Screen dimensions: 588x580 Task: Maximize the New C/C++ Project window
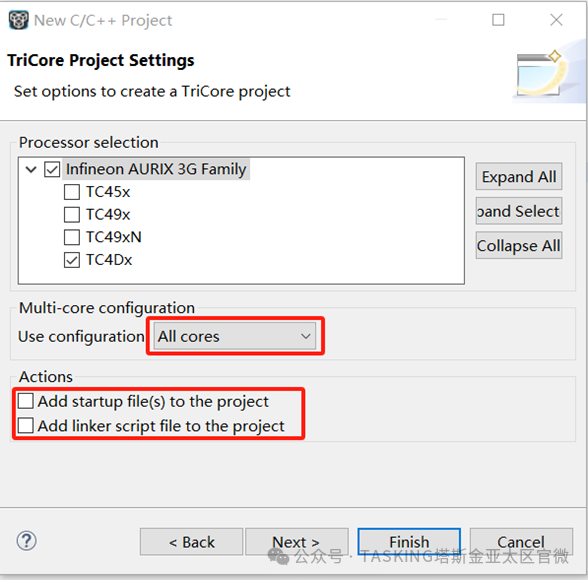(x=498, y=20)
